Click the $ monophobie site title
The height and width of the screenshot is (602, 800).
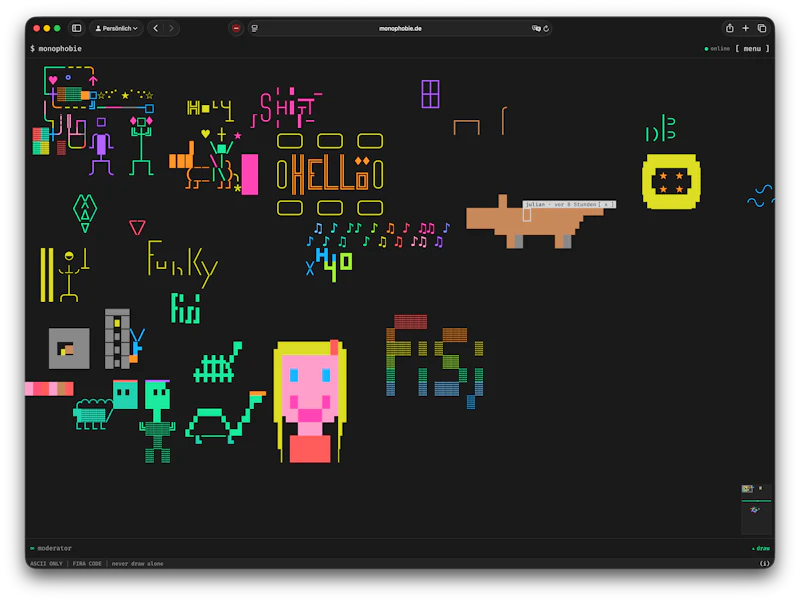[x=56, y=48]
